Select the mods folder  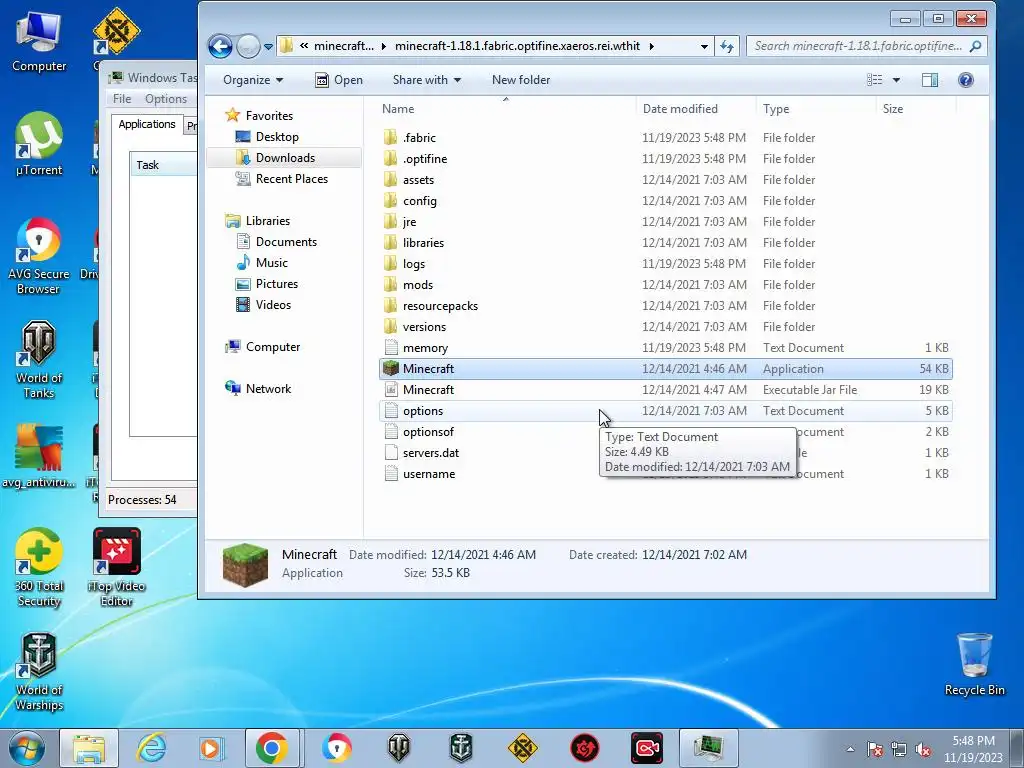[665, 285]
